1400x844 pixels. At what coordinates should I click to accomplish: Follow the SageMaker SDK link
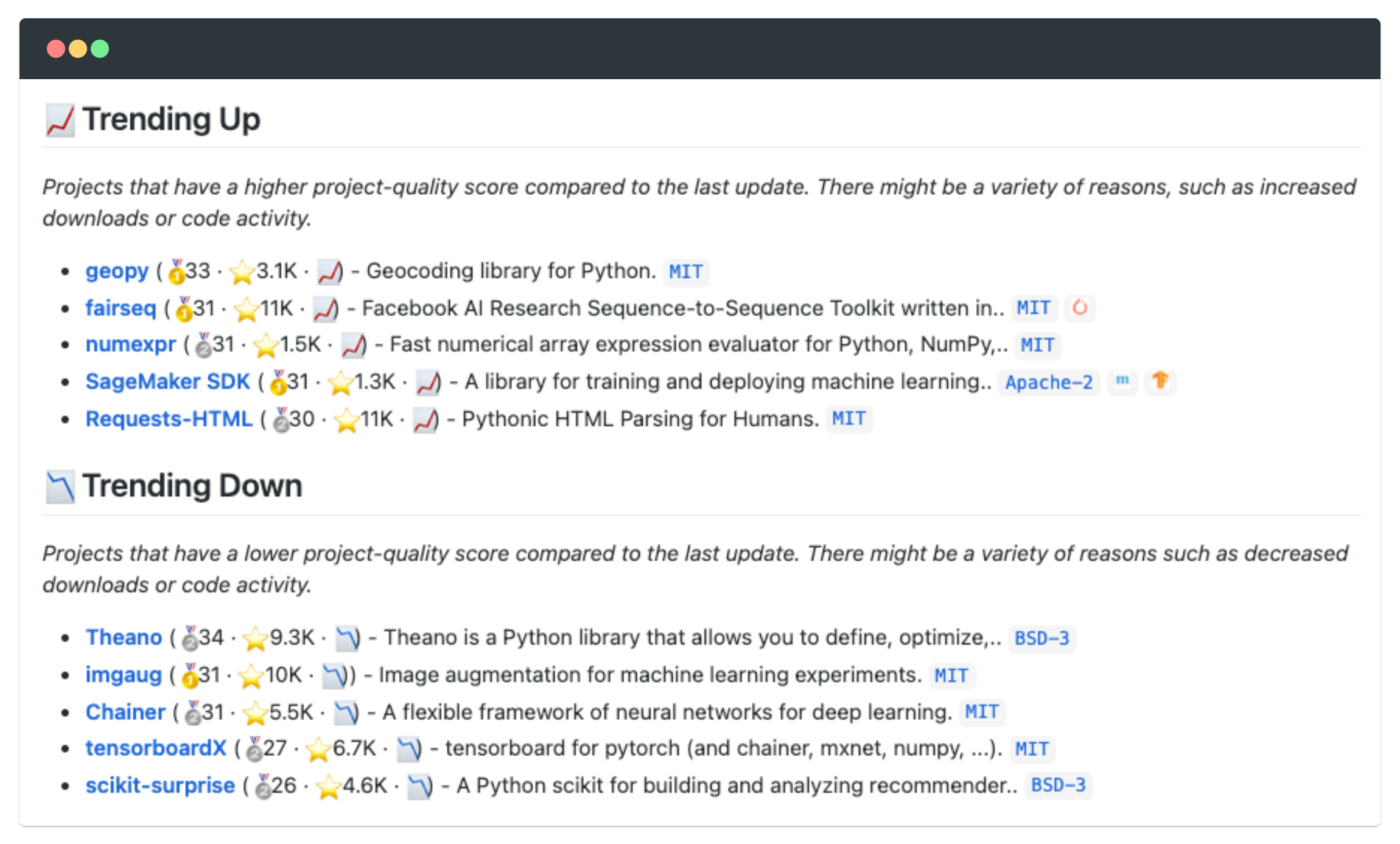(x=167, y=382)
